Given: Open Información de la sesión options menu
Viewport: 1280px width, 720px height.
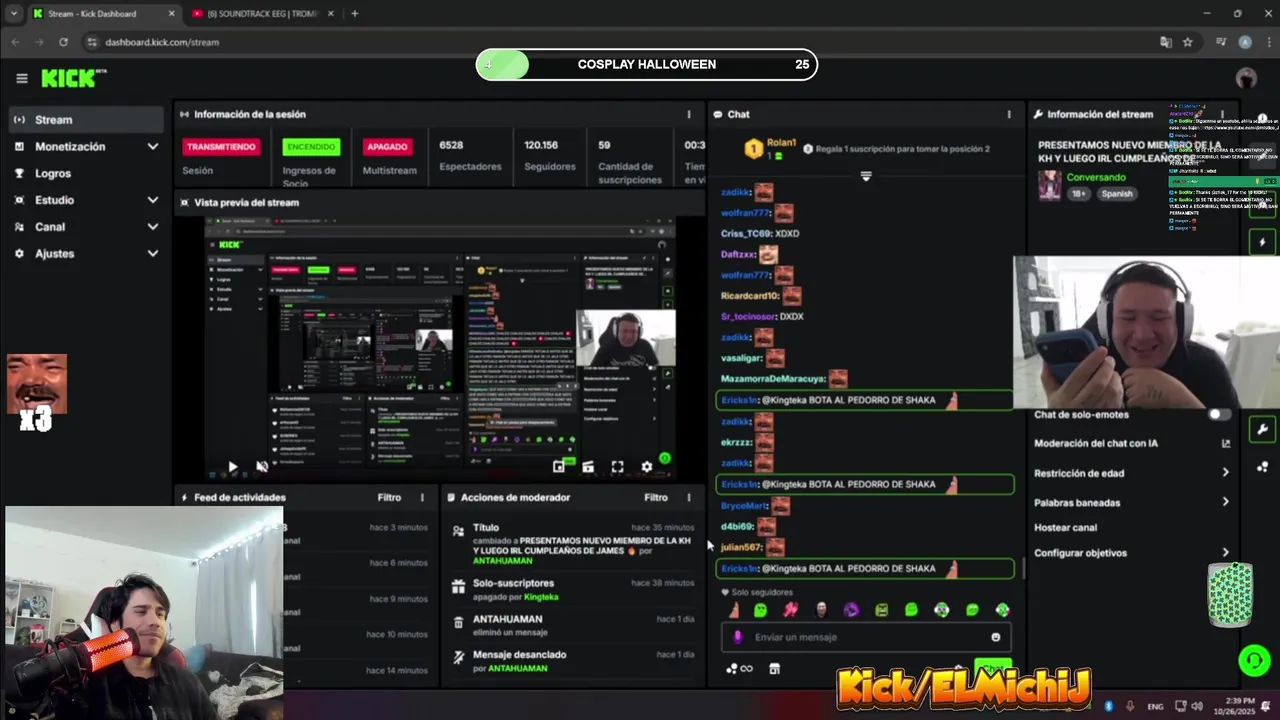Looking at the screenshot, I should pos(688,114).
